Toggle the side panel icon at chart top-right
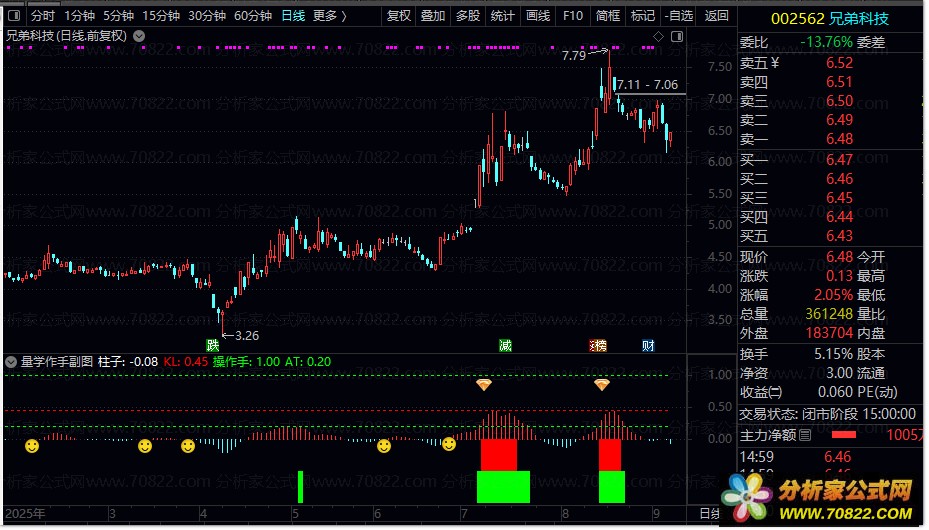This screenshot has width=929, height=530. (677, 37)
